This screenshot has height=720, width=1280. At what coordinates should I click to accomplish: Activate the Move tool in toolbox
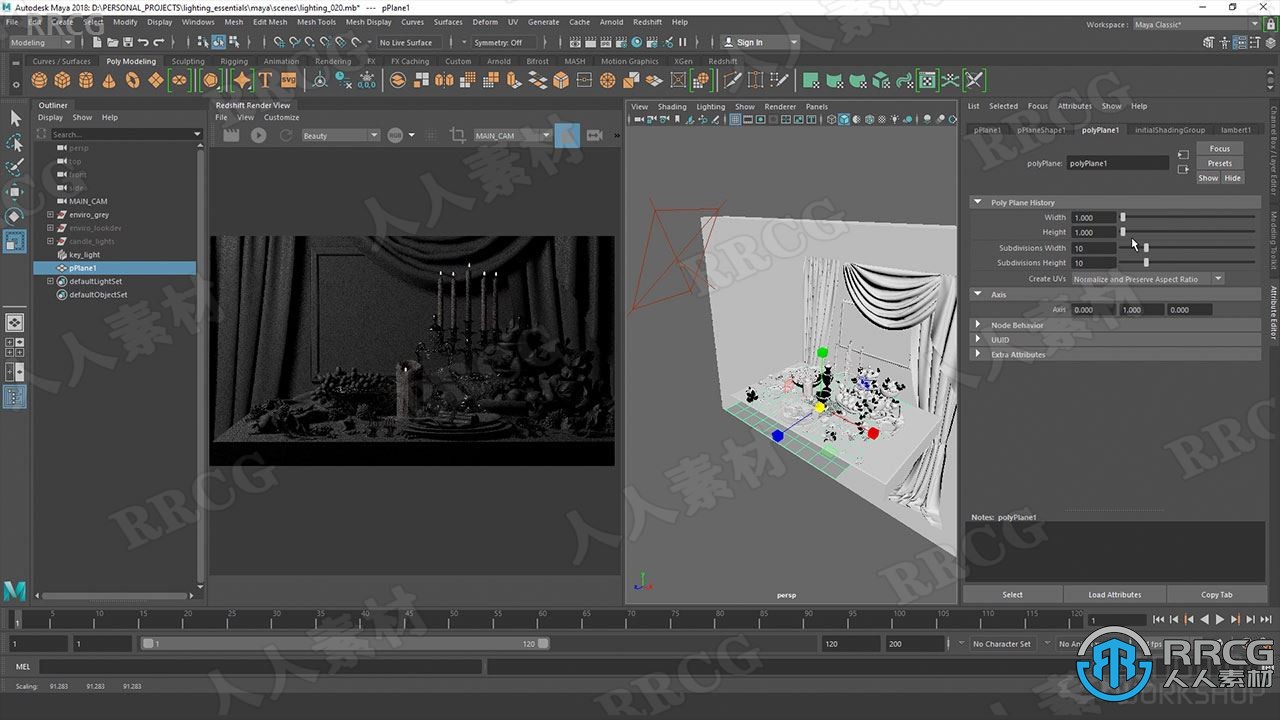click(x=15, y=192)
